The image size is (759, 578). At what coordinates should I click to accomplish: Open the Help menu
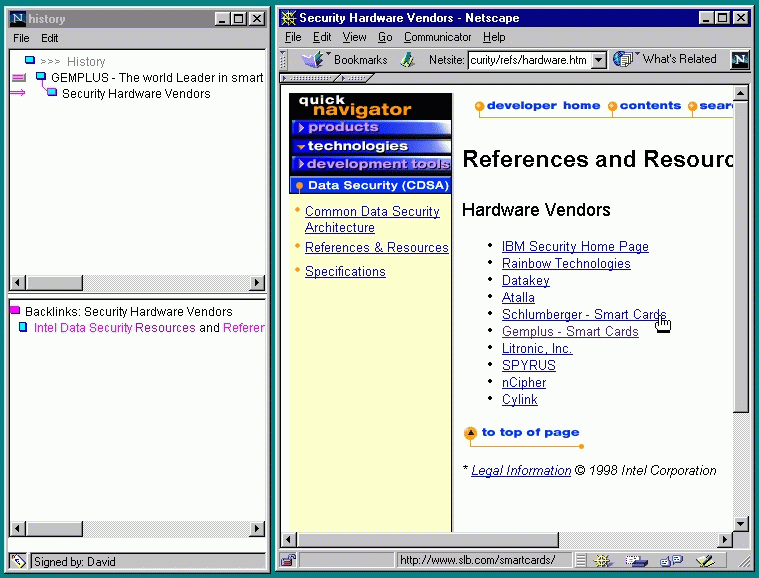pyautogui.click(x=494, y=37)
